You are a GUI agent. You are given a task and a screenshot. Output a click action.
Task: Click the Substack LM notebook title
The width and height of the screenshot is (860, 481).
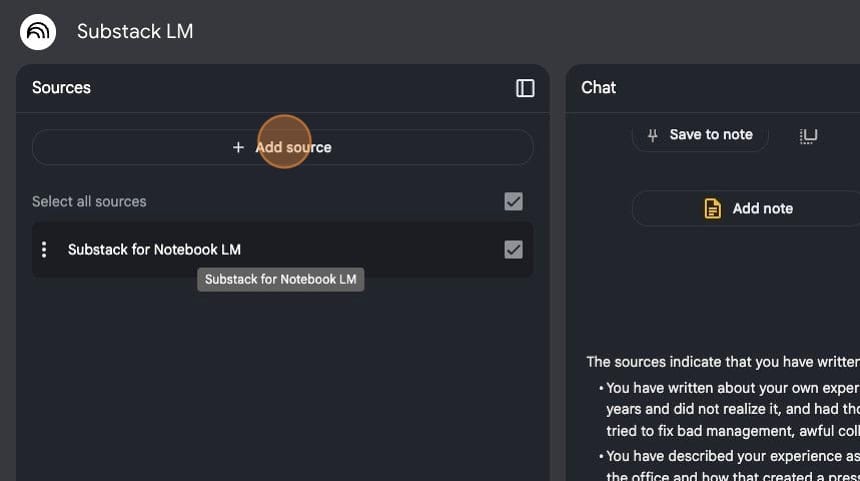coord(135,31)
